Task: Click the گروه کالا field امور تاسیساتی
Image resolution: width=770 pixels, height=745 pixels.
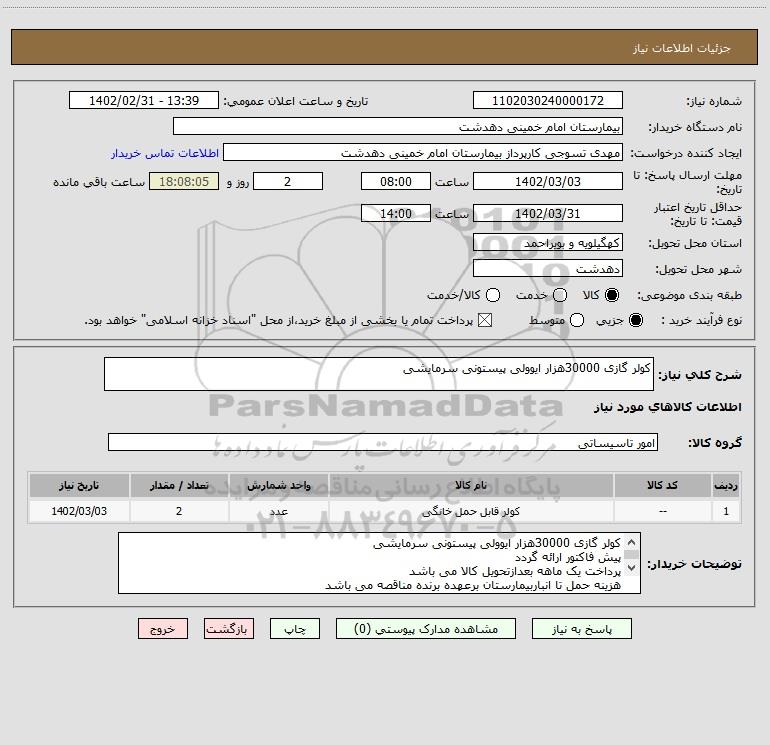Action: [383, 442]
